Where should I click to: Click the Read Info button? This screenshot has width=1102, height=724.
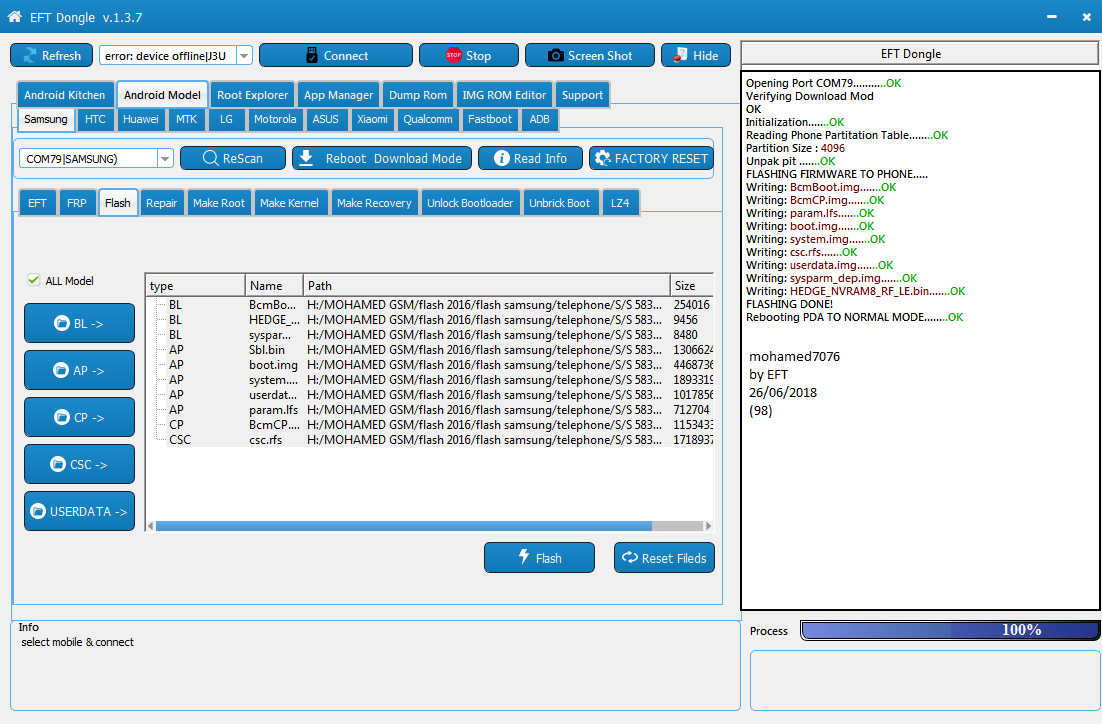pos(531,158)
